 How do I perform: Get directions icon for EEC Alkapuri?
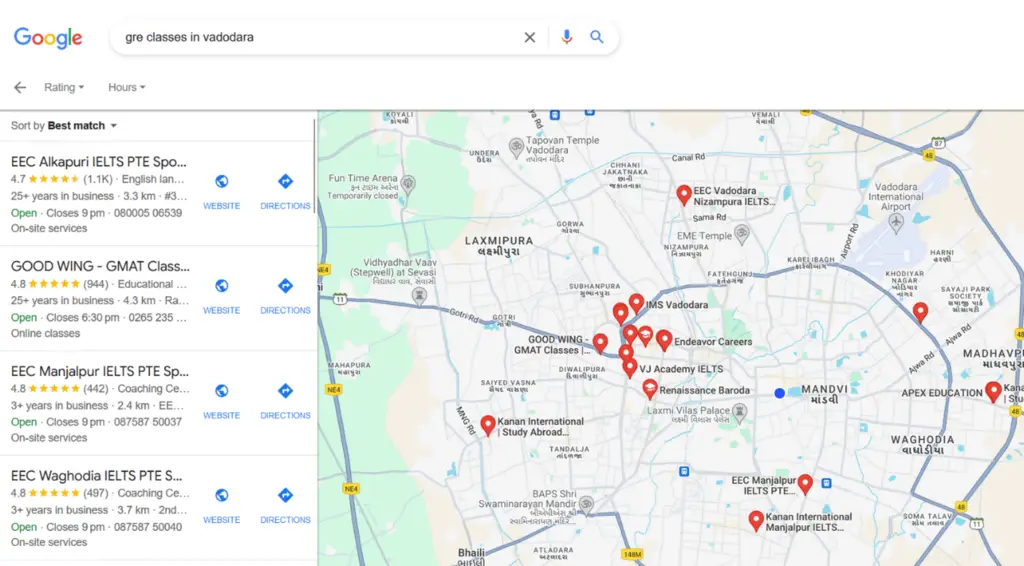[285, 181]
